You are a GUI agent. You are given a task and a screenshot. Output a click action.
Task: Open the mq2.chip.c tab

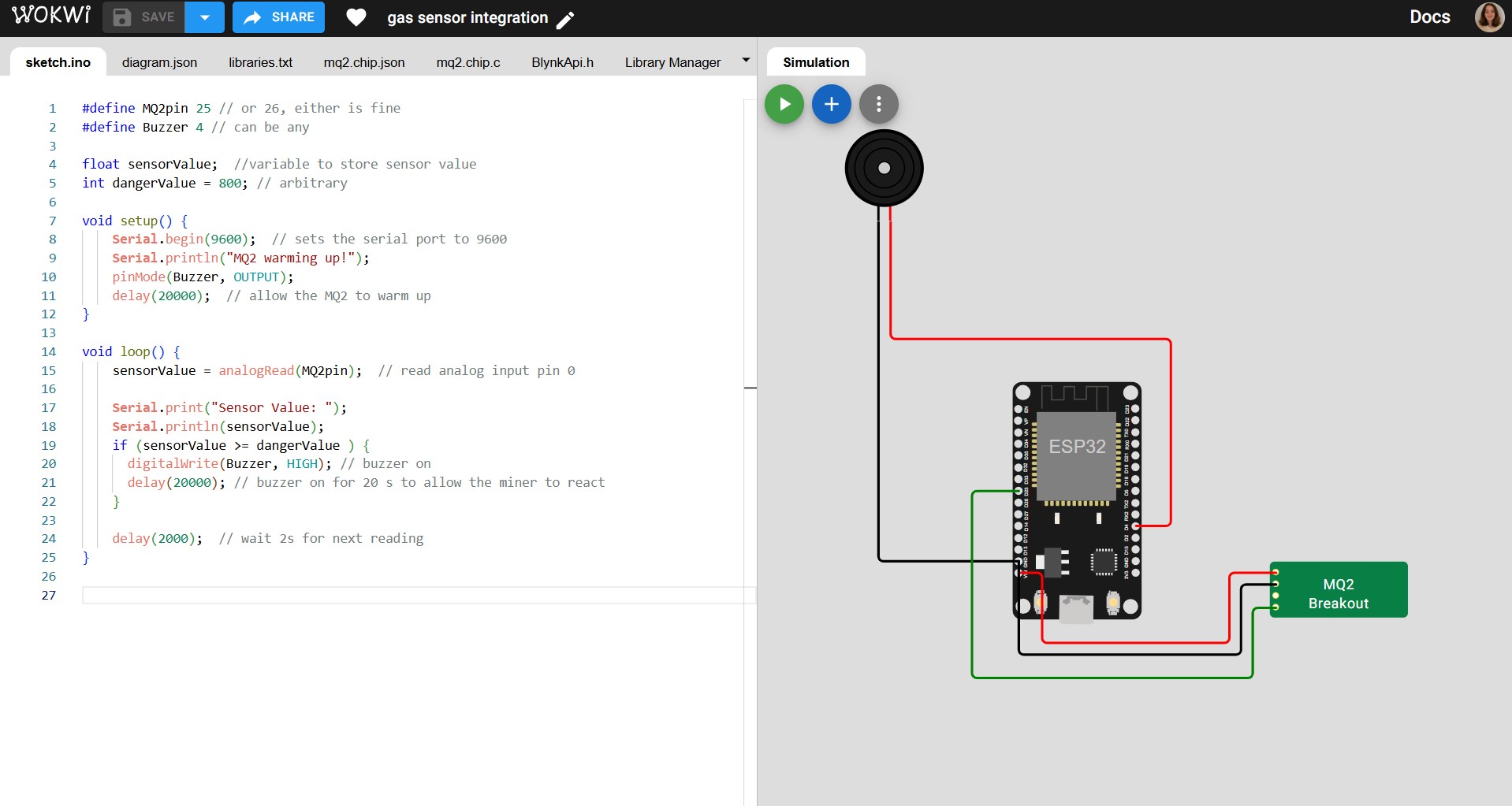468,62
